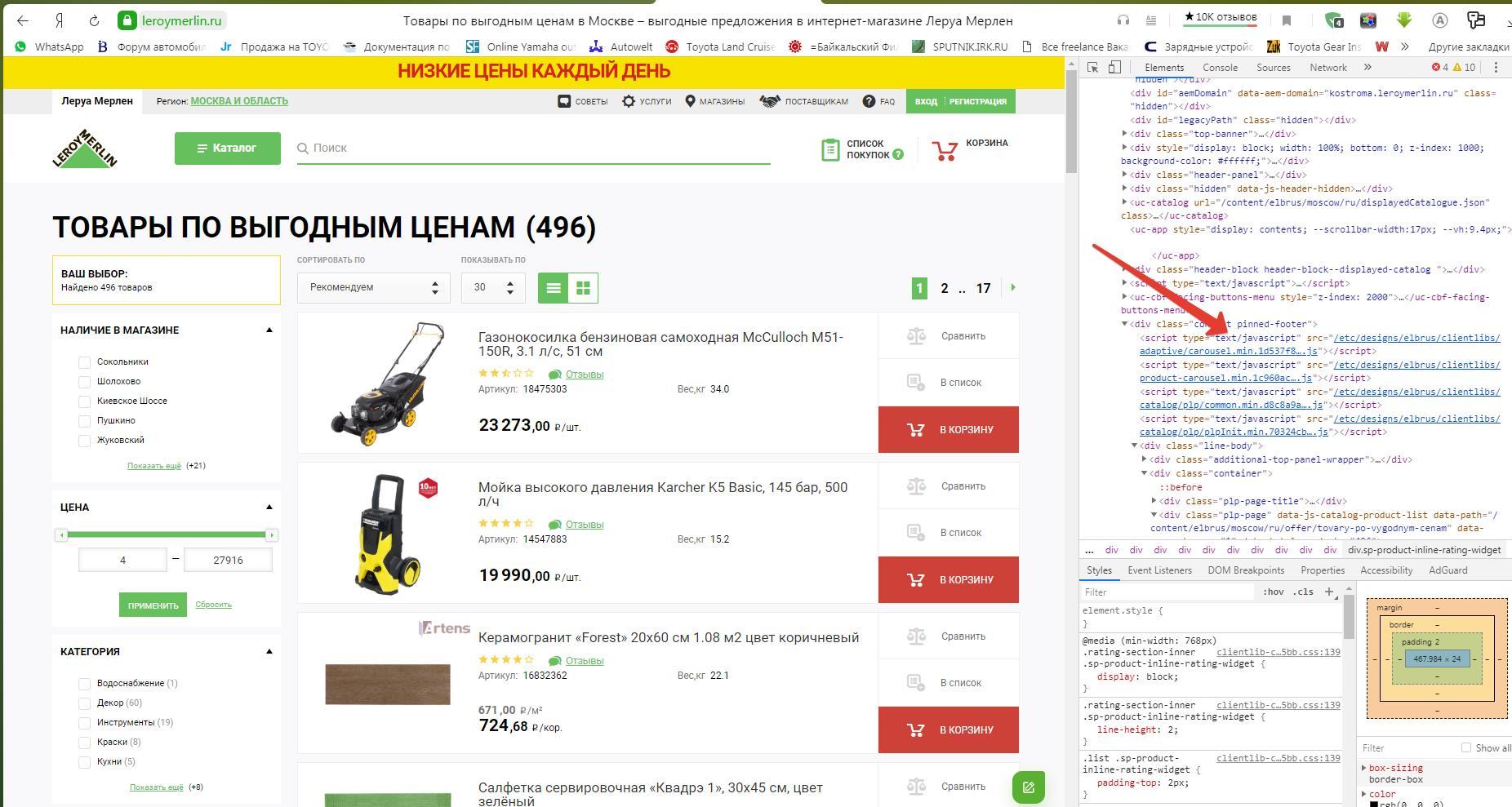Screen dimensions: 1512x807
Task: Collapse the Наличие в магазине filter section
Action: tap(269, 330)
